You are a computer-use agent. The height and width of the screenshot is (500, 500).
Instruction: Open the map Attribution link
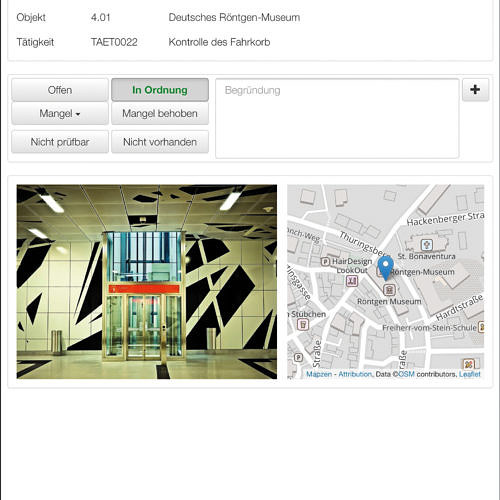pos(355,374)
